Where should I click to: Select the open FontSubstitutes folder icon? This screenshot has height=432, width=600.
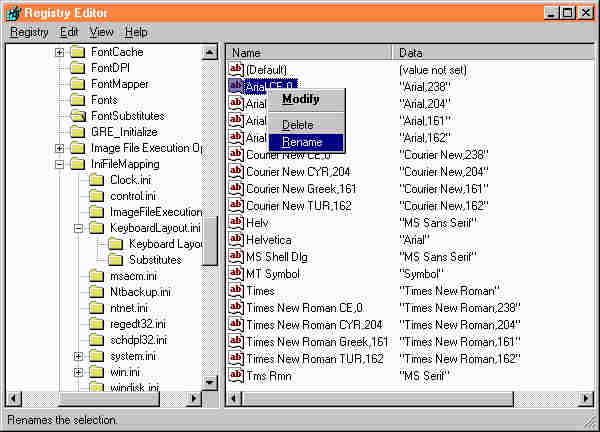click(78, 116)
